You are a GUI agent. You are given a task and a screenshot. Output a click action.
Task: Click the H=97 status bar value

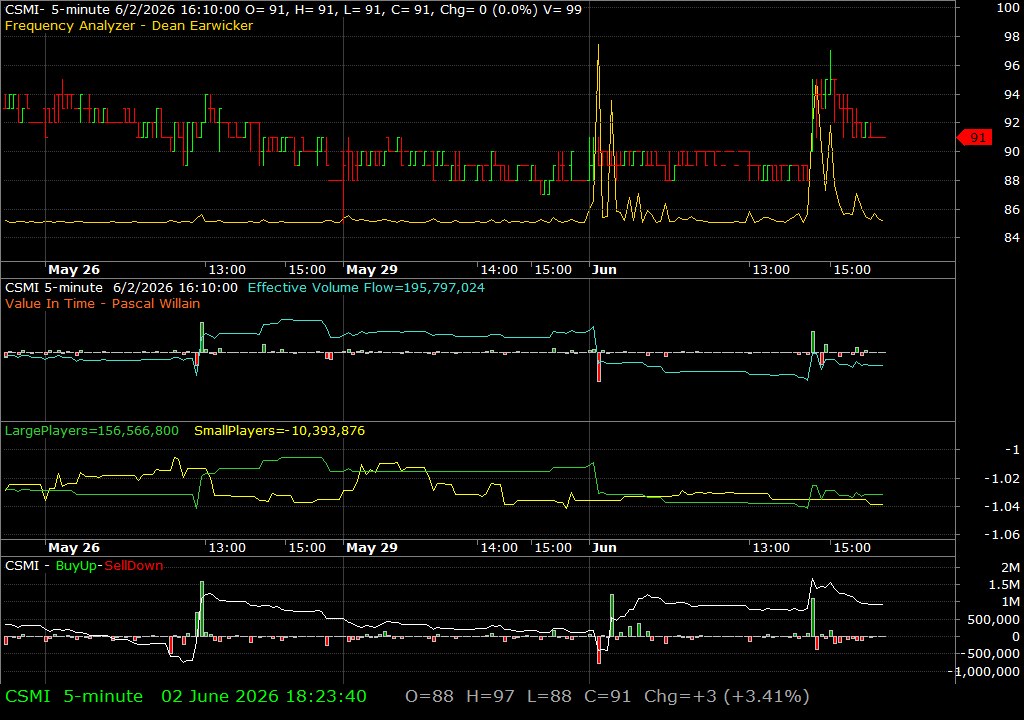(x=490, y=696)
